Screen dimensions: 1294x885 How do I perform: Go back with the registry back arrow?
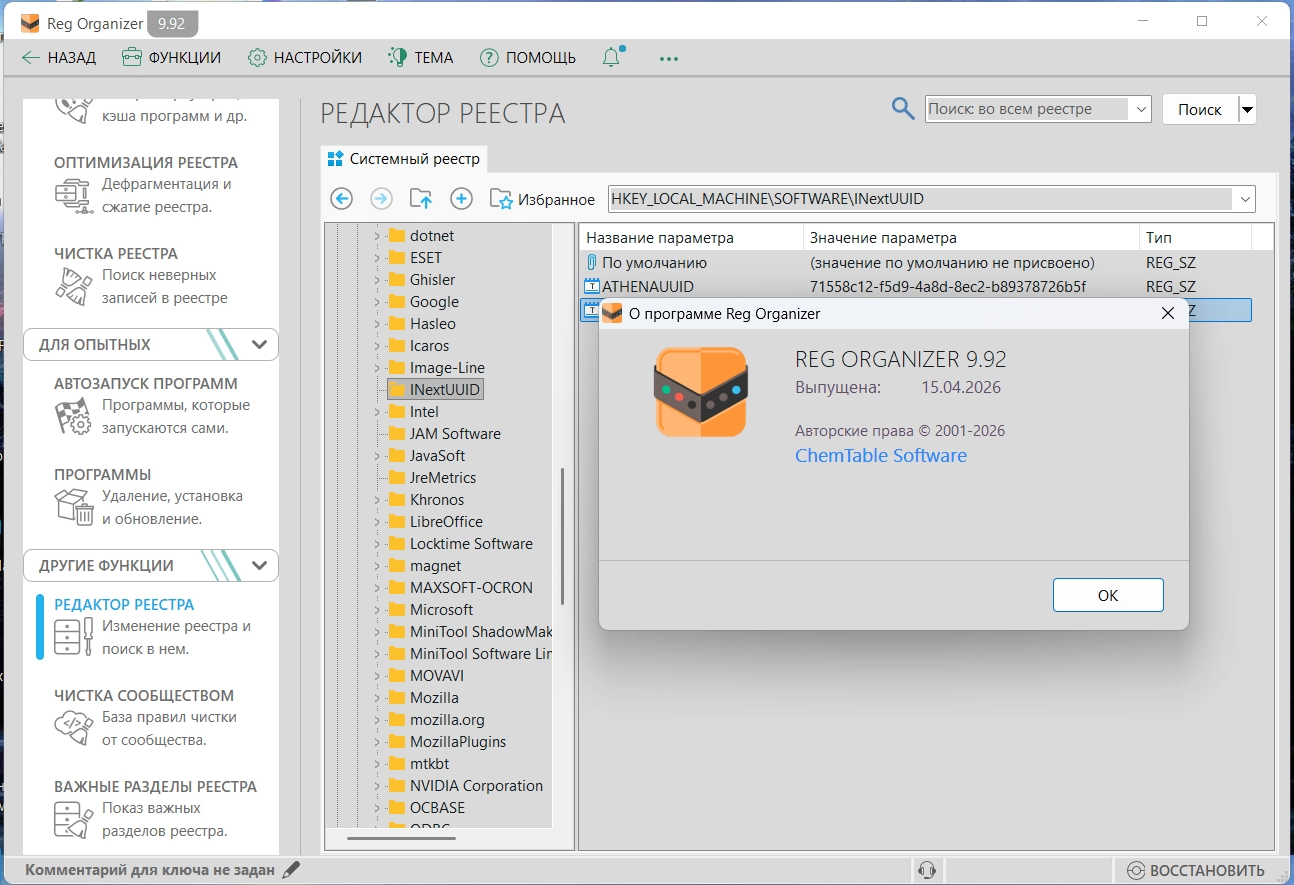pos(342,199)
